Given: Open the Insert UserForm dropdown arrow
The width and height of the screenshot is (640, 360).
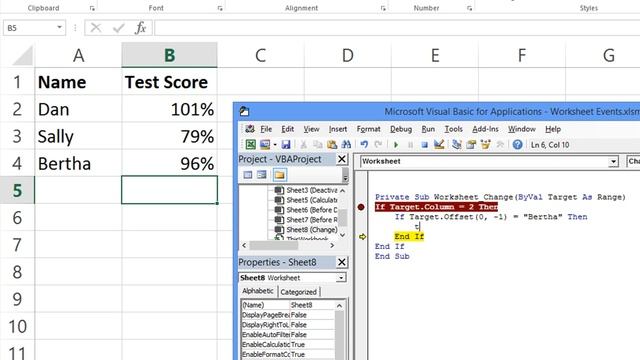Looking at the screenshot, I should [275, 145].
